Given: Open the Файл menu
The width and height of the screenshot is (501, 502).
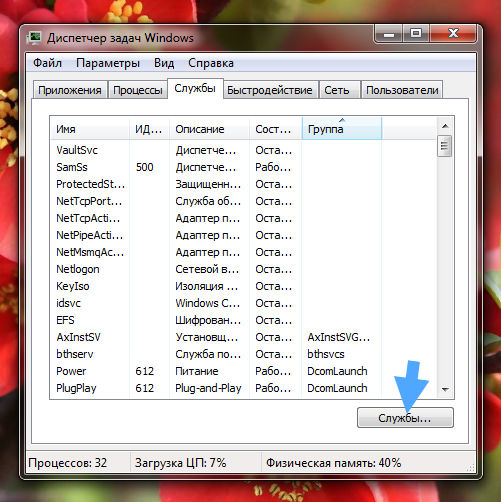Looking at the screenshot, I should [47, 63].
